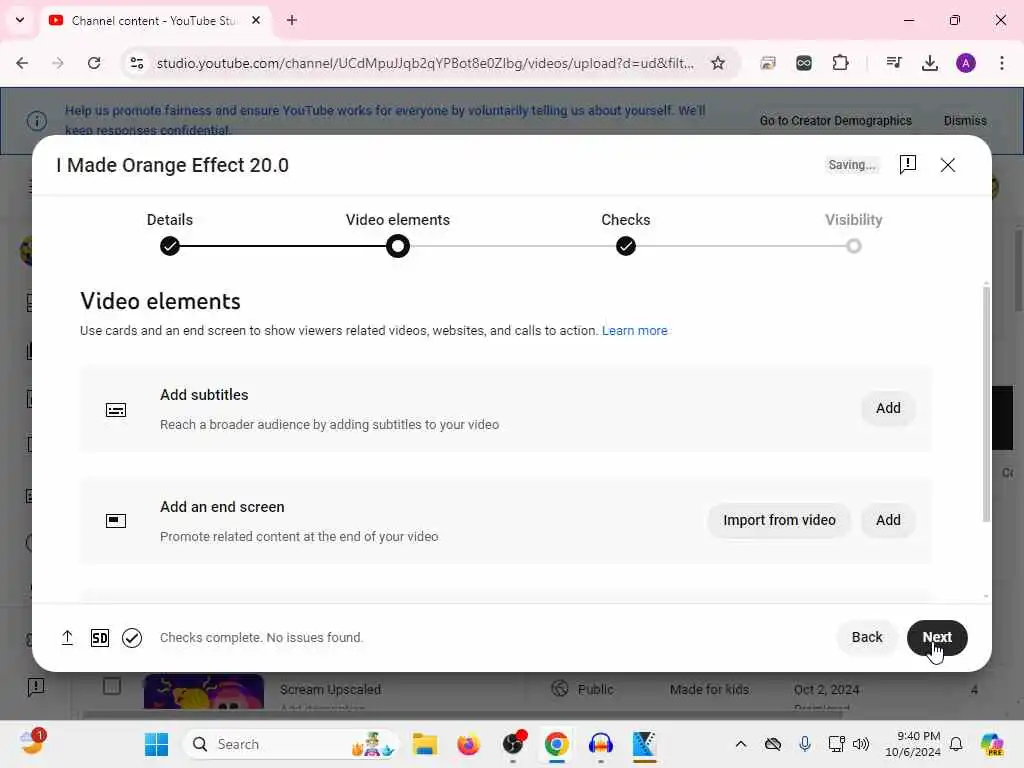Click Add for the end screen
Viewport: 1024px width, 768px height.
pos(888,520)
